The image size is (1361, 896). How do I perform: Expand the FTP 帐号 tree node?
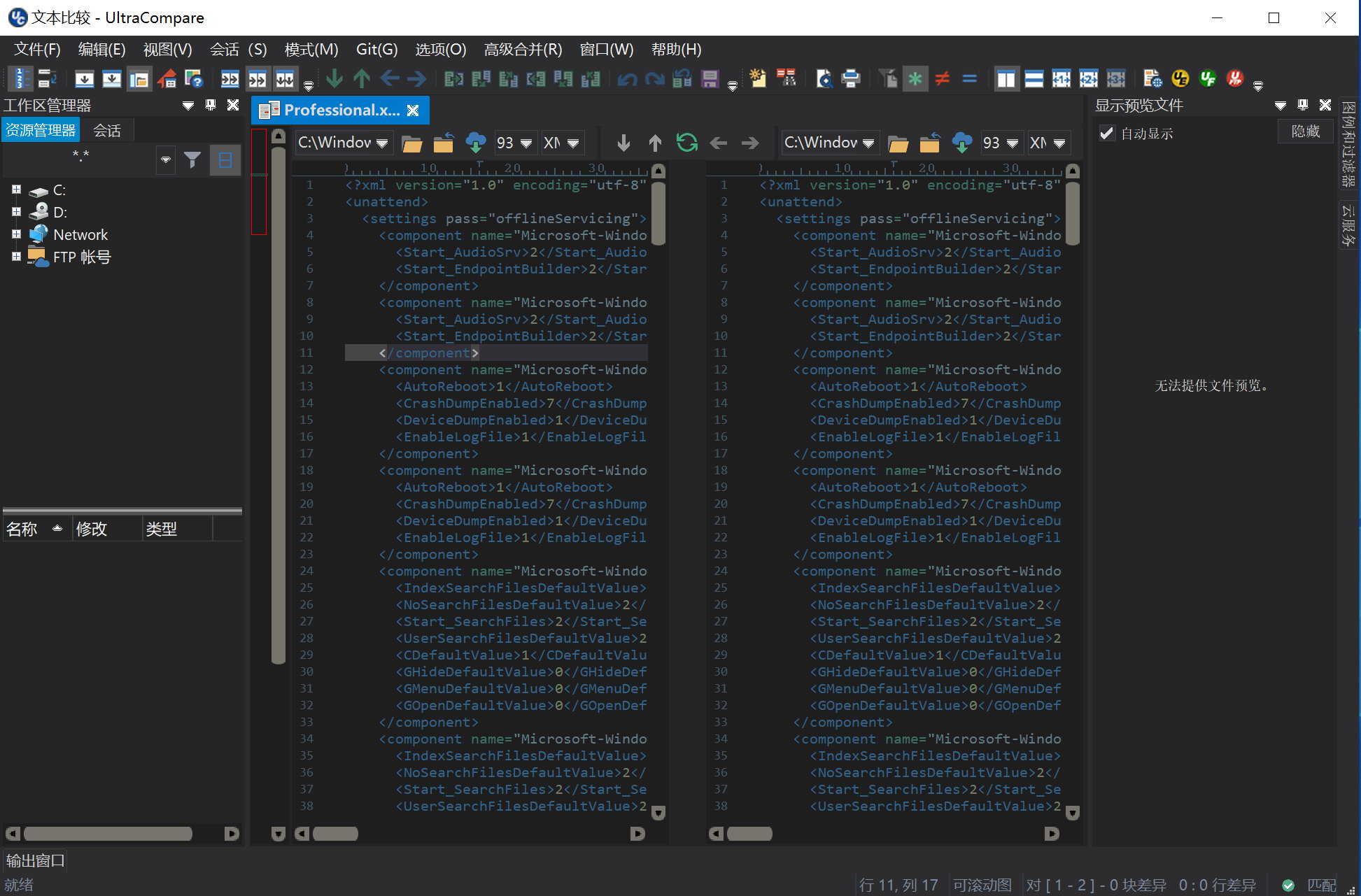point(16,257)
